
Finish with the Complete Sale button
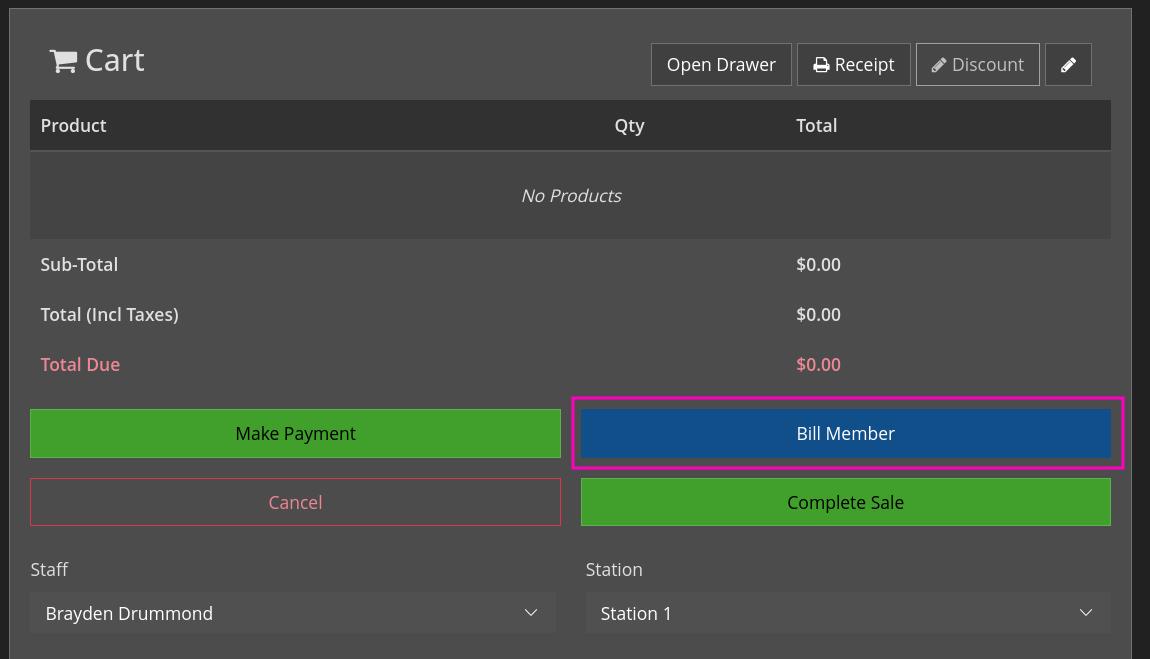click(845, 502)
